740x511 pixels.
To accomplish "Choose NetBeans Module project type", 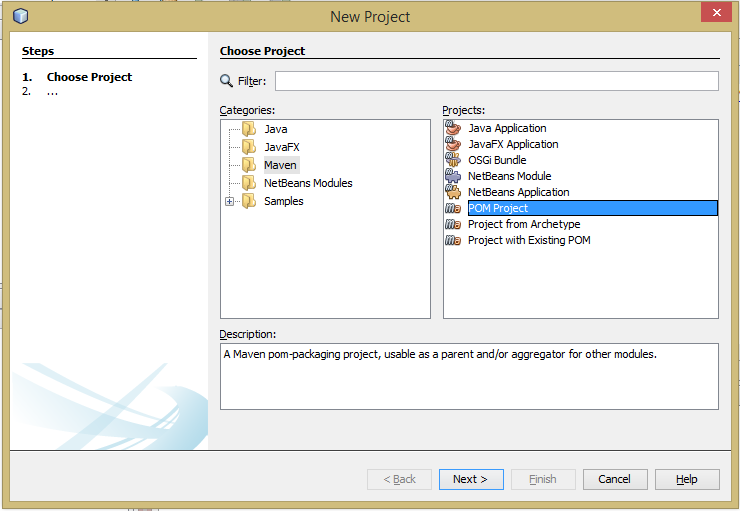I will point(510,176).
